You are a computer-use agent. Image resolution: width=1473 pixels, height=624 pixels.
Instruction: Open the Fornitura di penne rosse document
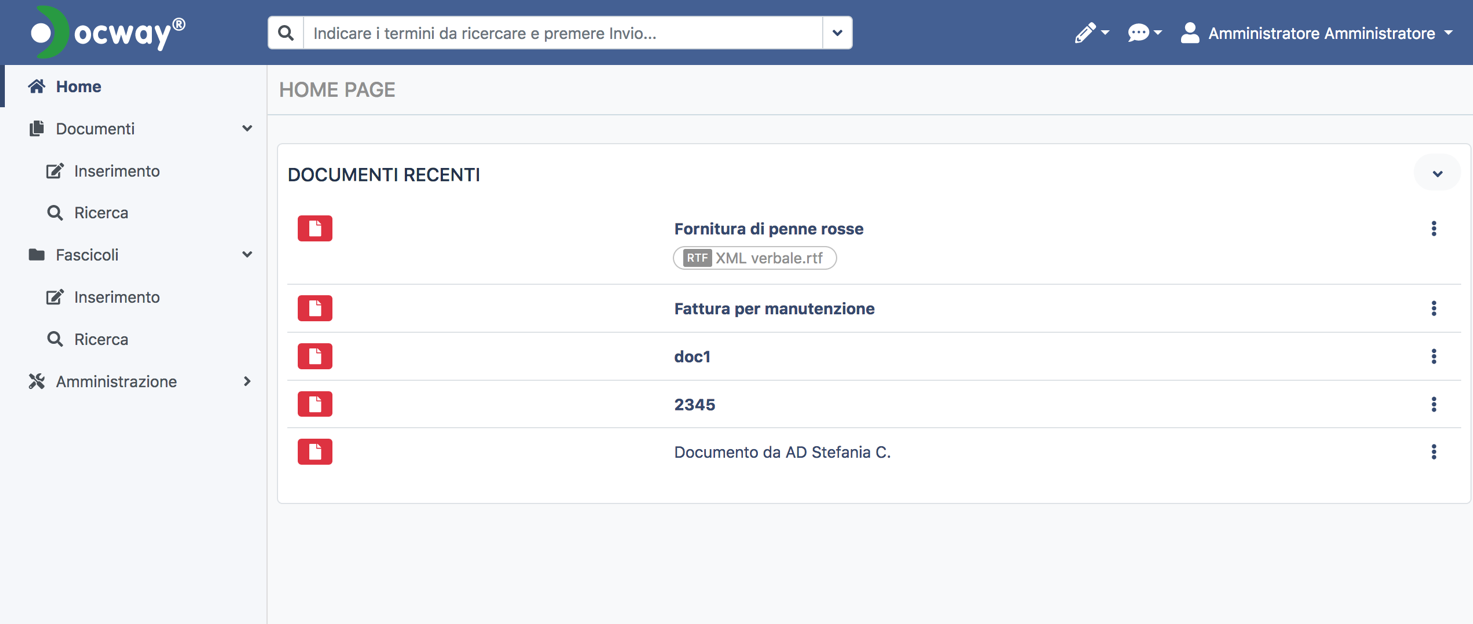(768, 229)
